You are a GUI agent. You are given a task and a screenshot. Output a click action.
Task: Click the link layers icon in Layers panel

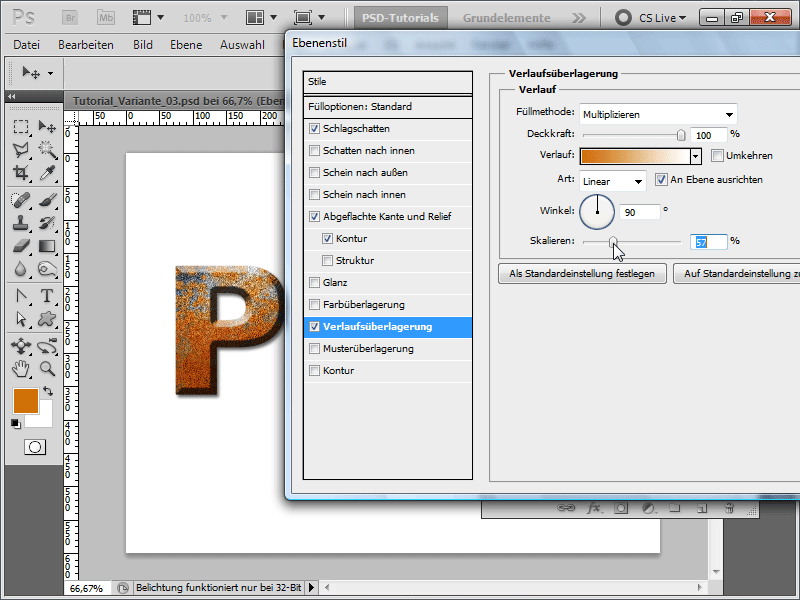tap(566, 508)
